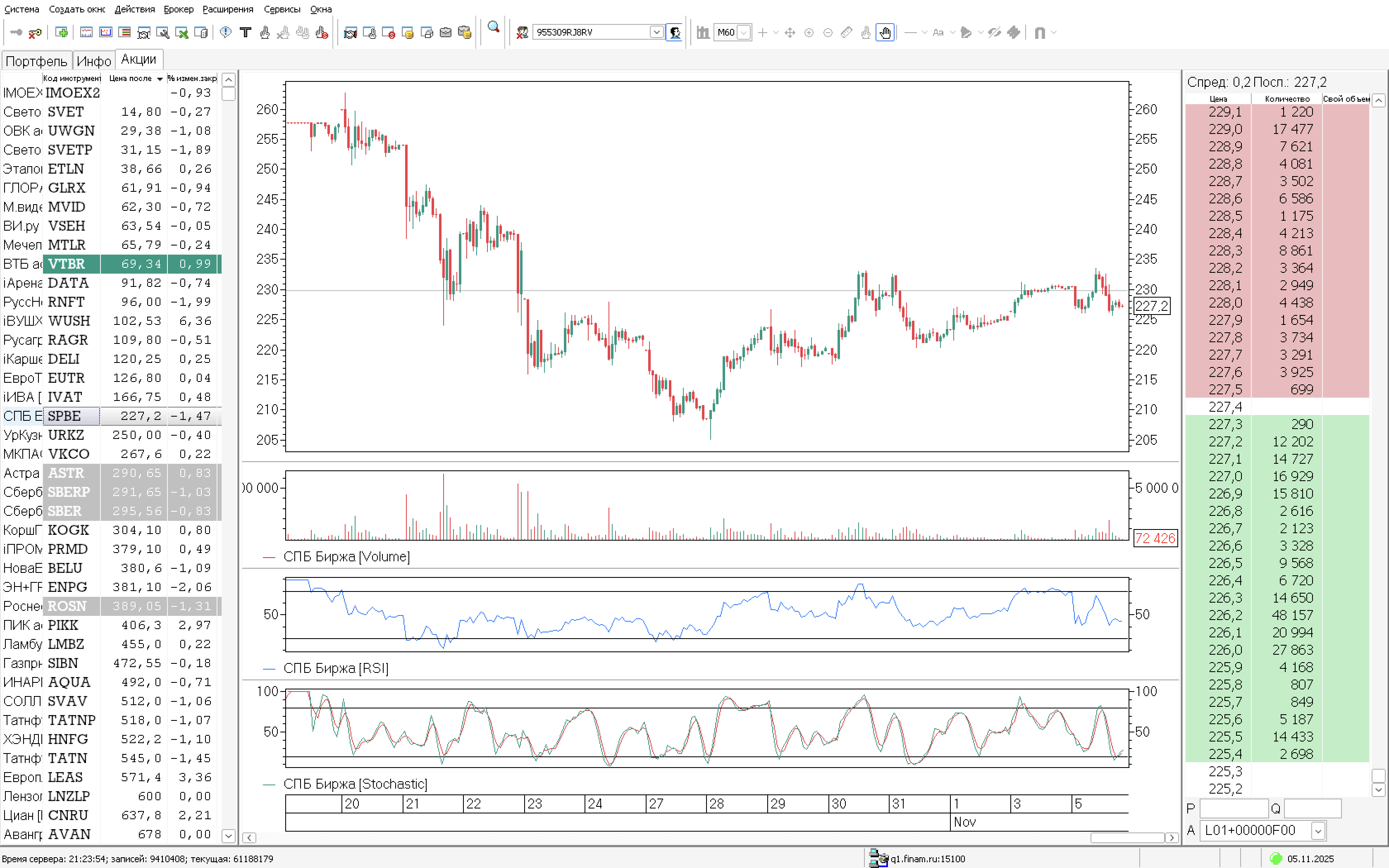Click the red-crossed key disconnect icon
Image resolution: width=1389 pixels, height=868 pixels.
[35, 33]
